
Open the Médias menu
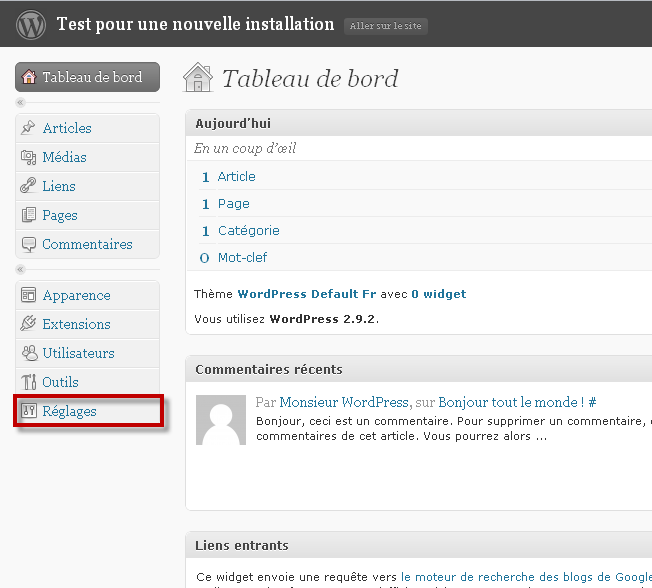click(87, 157)
